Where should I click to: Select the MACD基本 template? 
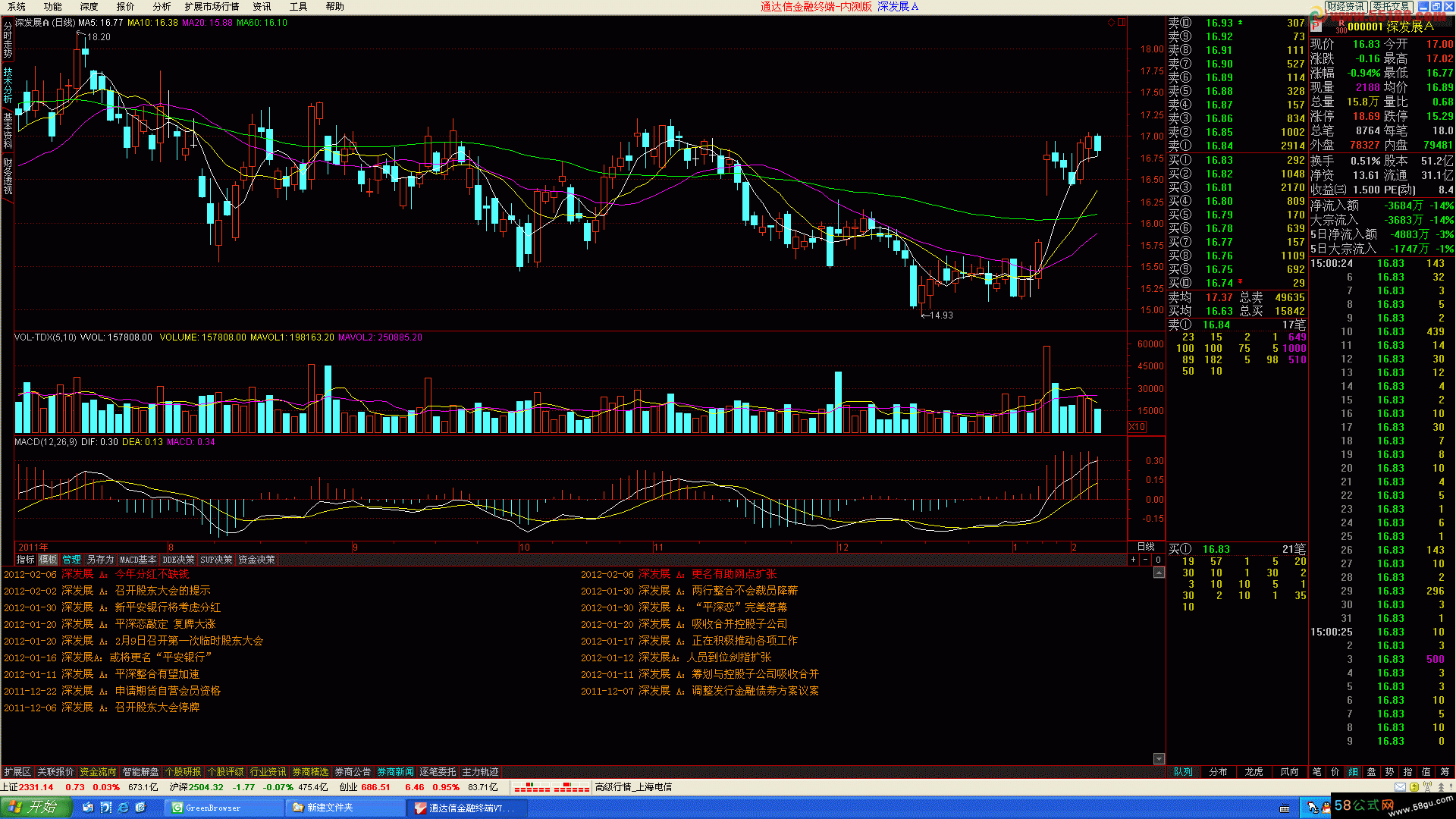pyautogui.click(x=138, y=560)
